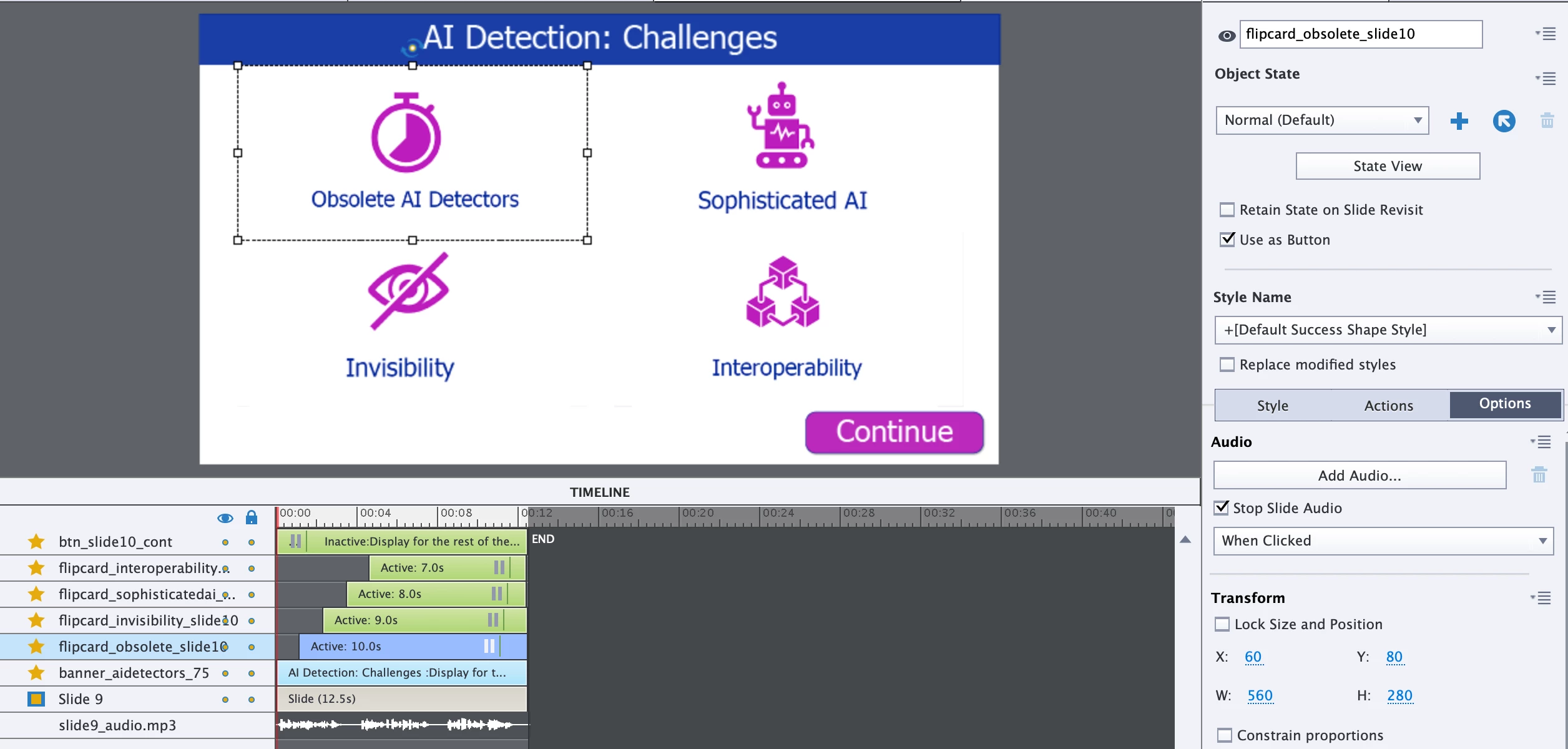1568x749 pixels.
Task: Uncheck the Use as Button checkbox
Action: click(x=1227, y=240)
